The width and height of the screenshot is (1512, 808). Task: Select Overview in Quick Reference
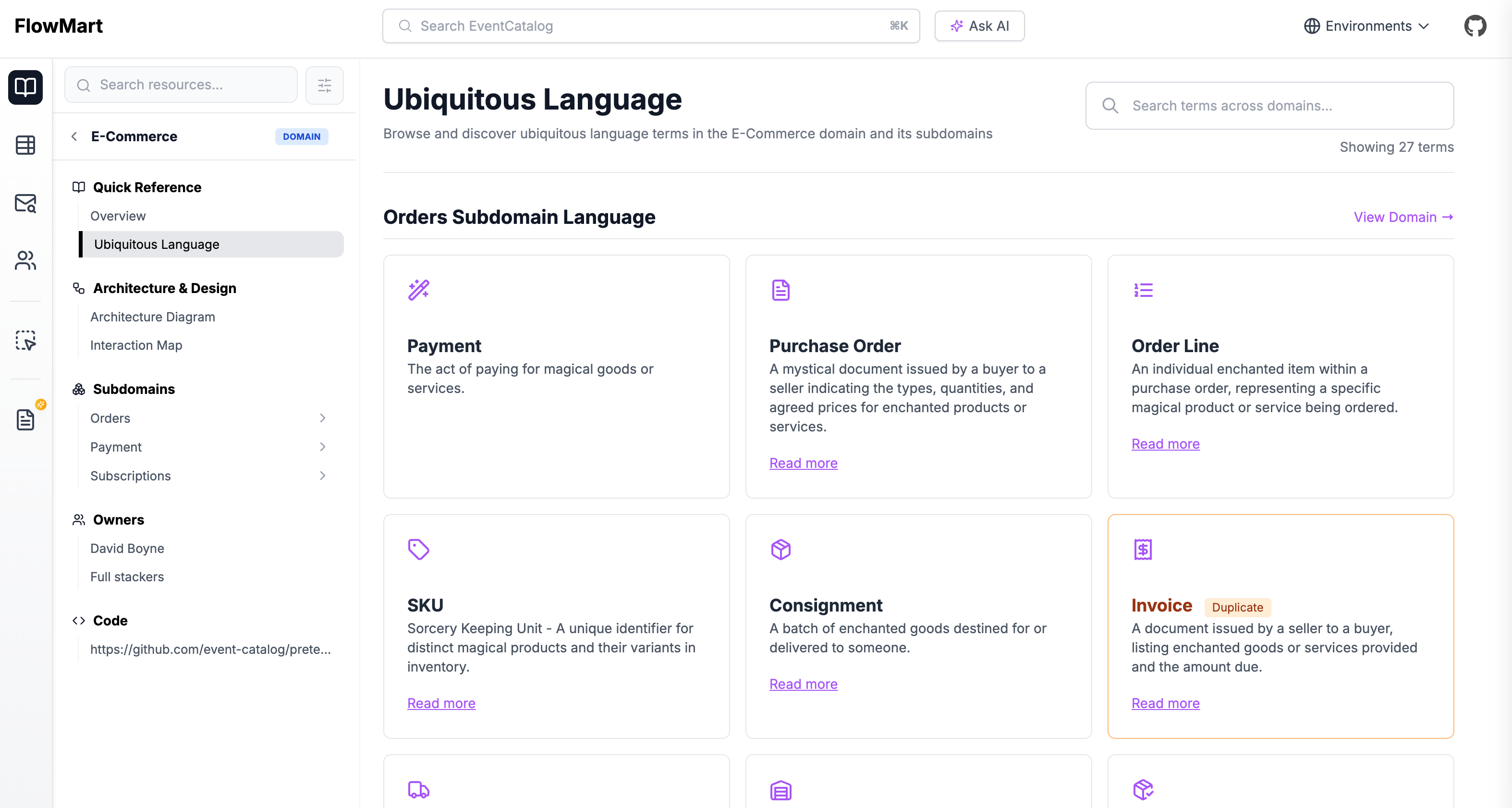click(x=118, y=216)
